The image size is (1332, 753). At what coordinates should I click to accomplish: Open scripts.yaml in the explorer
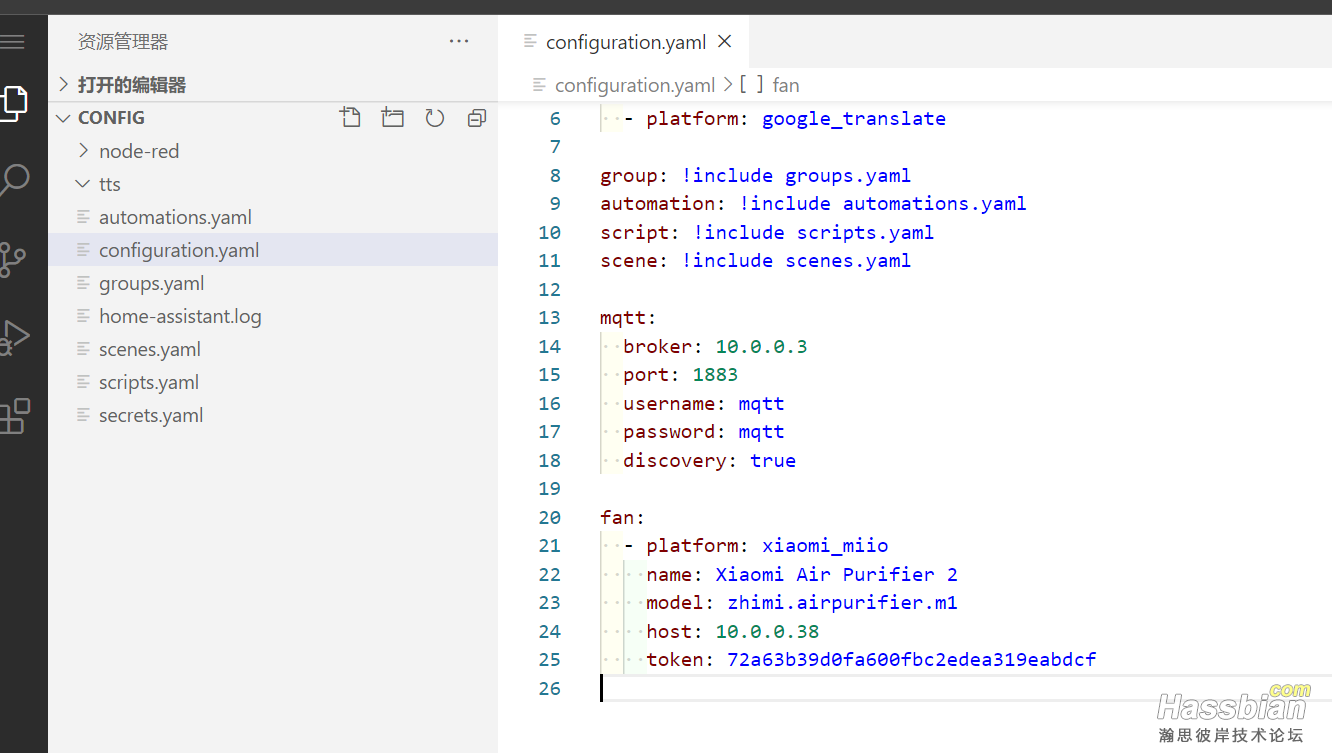(273, 382)
